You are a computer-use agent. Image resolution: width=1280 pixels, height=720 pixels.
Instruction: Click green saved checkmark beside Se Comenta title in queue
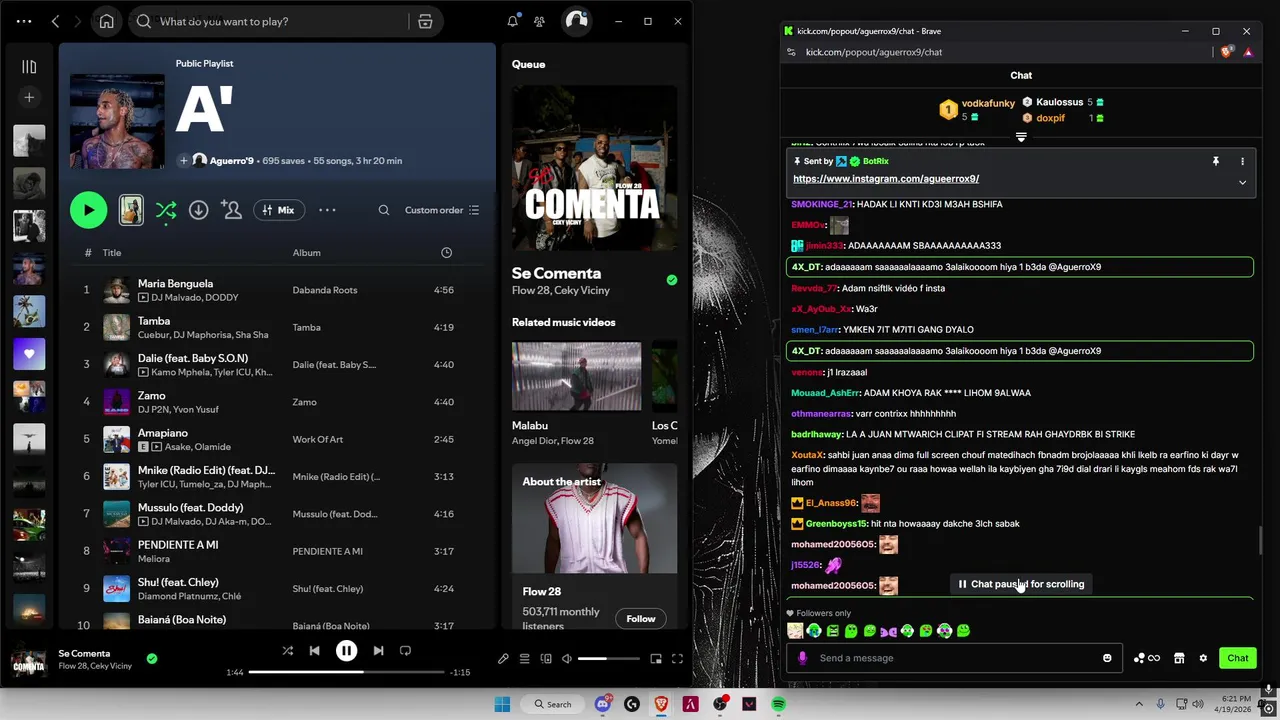point(671,280)
